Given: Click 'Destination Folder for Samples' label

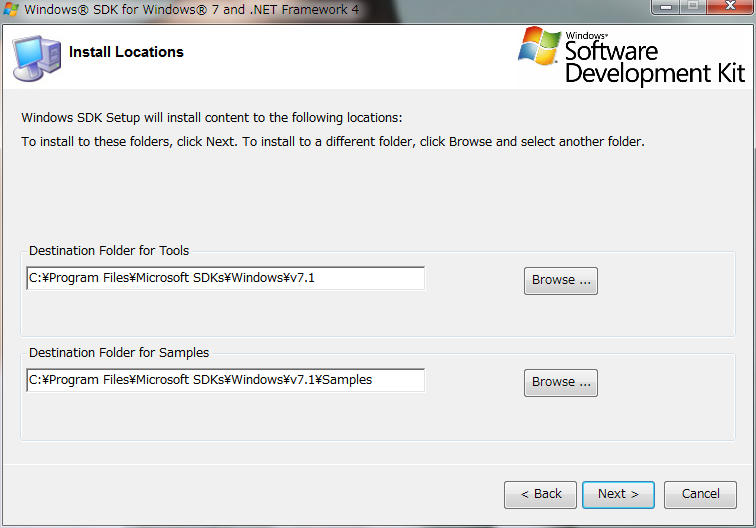Looking at the screenshot, I should coord(119,353).
